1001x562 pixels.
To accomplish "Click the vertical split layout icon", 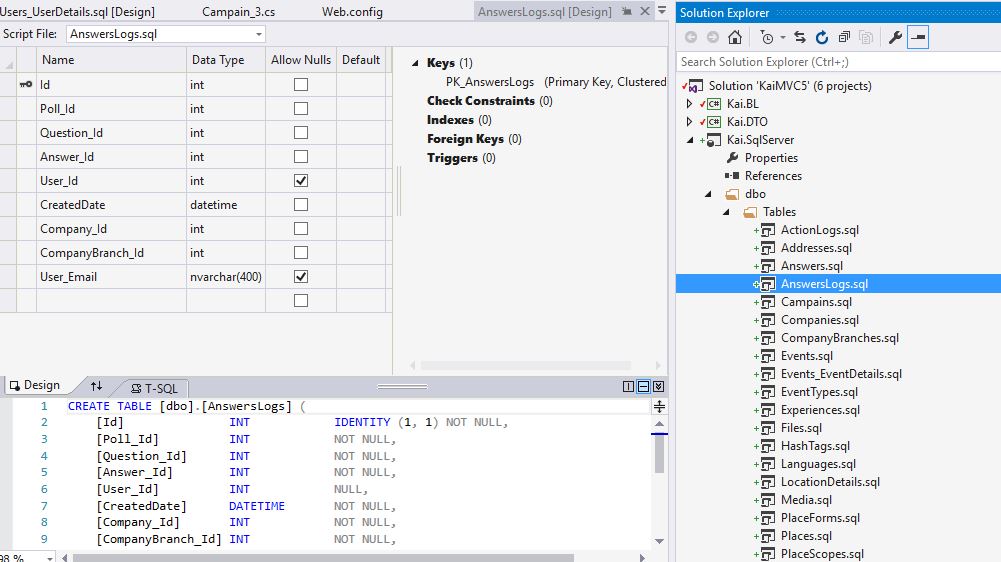I will tap(628, 386).
